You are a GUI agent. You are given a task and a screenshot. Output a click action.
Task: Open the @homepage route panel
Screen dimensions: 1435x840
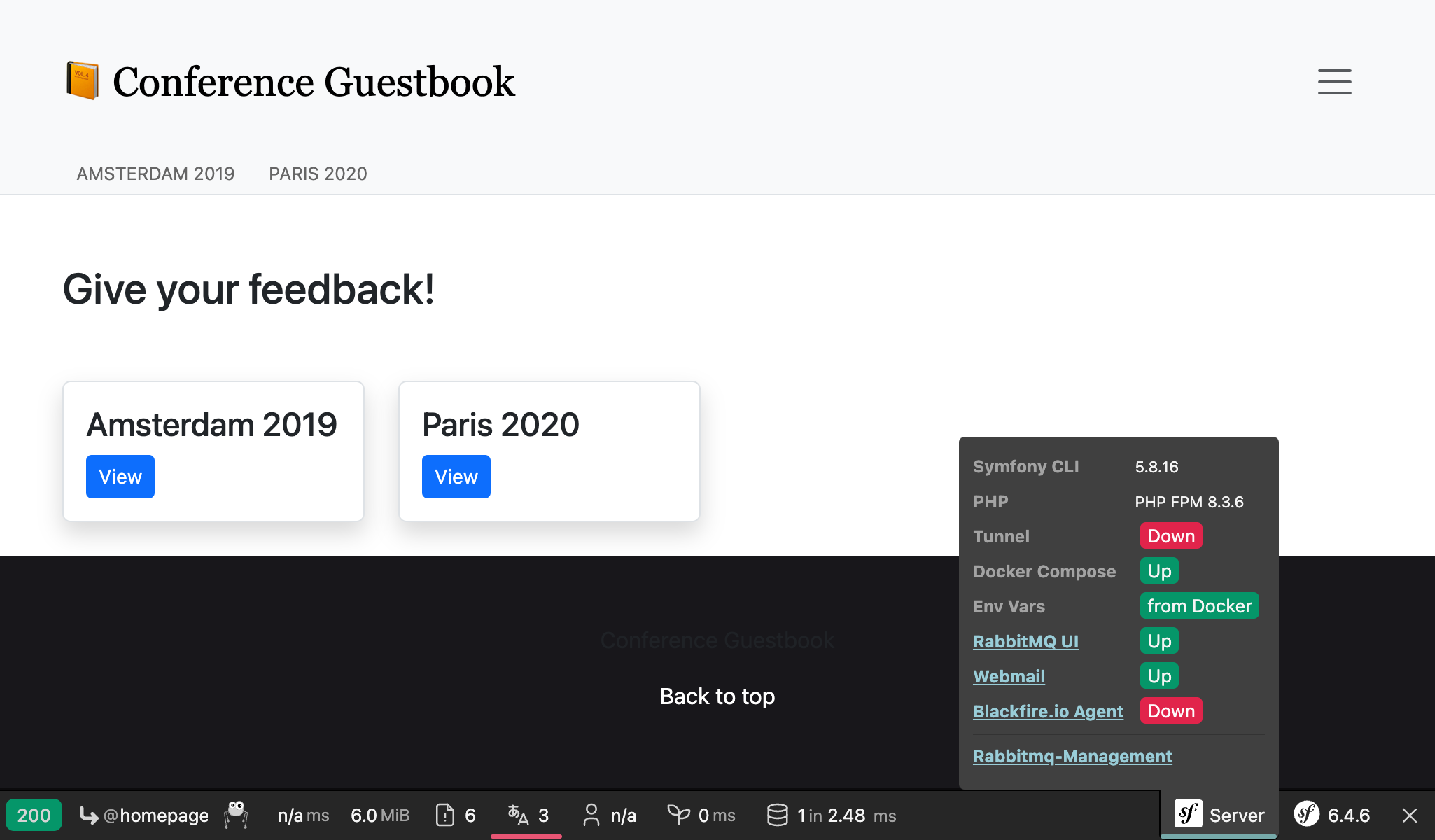click(144, 815)
